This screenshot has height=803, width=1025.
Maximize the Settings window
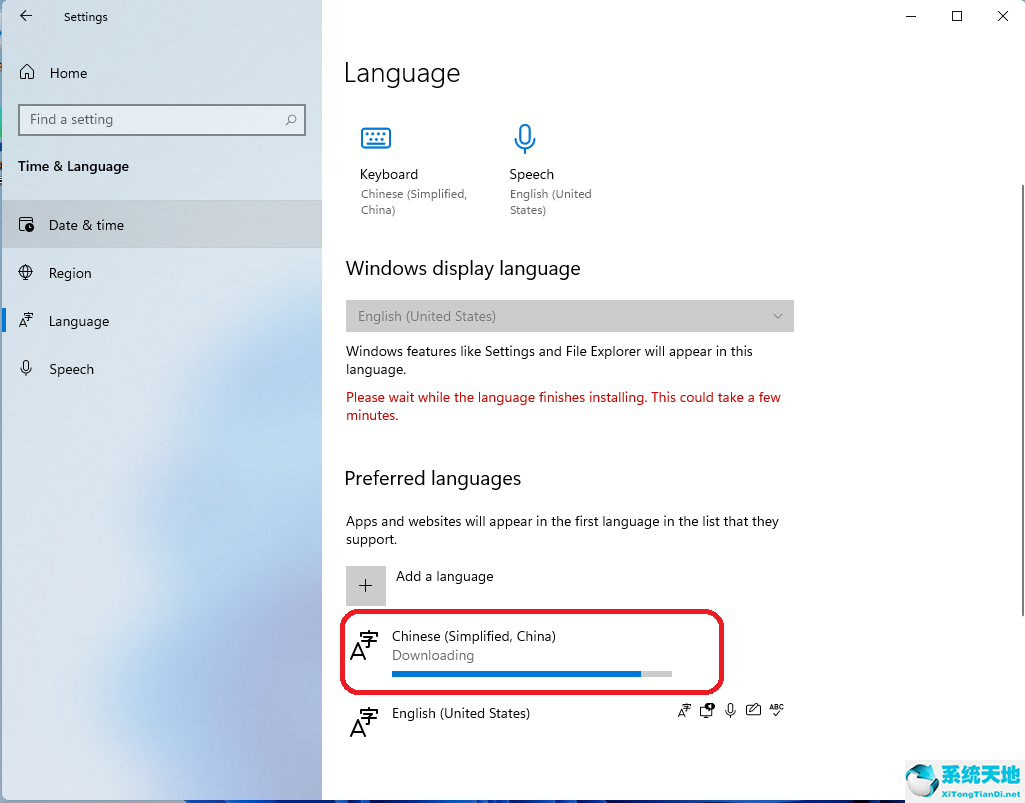coord(957,16)
